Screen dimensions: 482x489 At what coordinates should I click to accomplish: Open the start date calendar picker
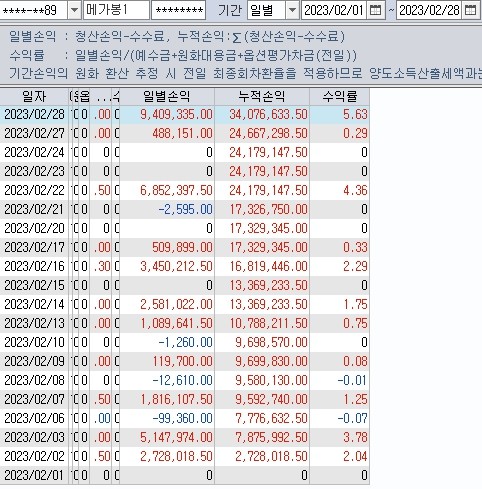[x=375, y=10]
